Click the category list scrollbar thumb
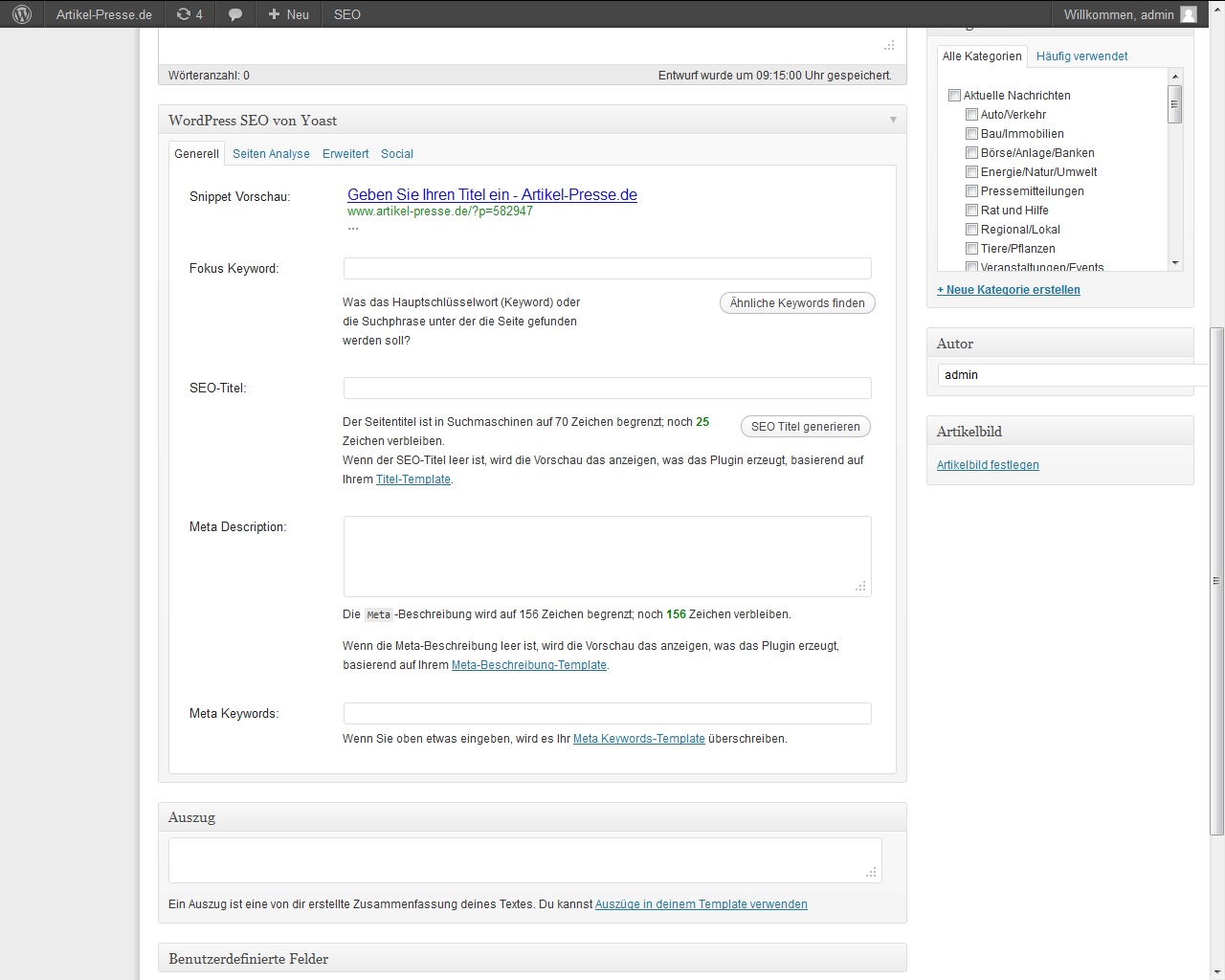 click(x=1175, y=104)
